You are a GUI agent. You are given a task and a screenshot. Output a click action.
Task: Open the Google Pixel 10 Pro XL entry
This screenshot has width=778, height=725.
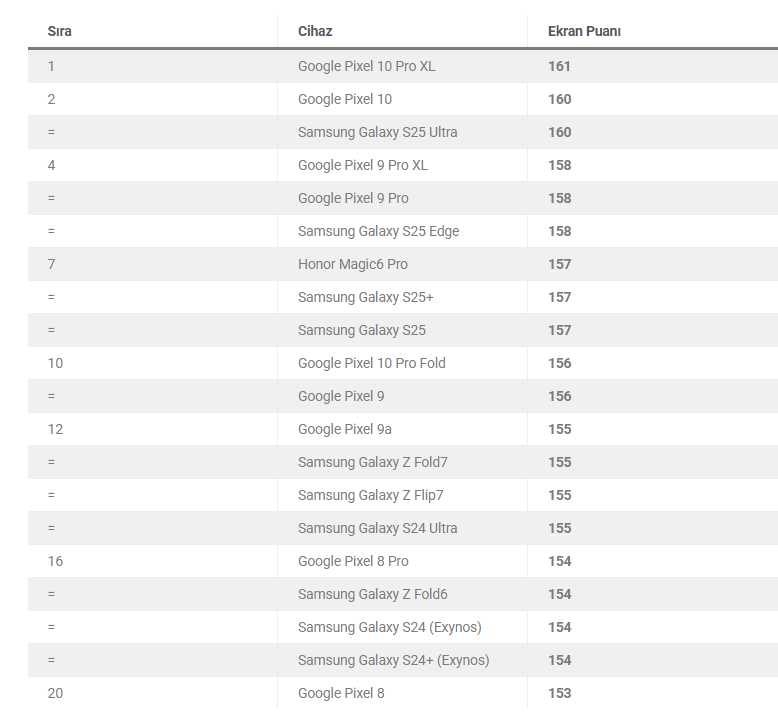pos(366,66)
